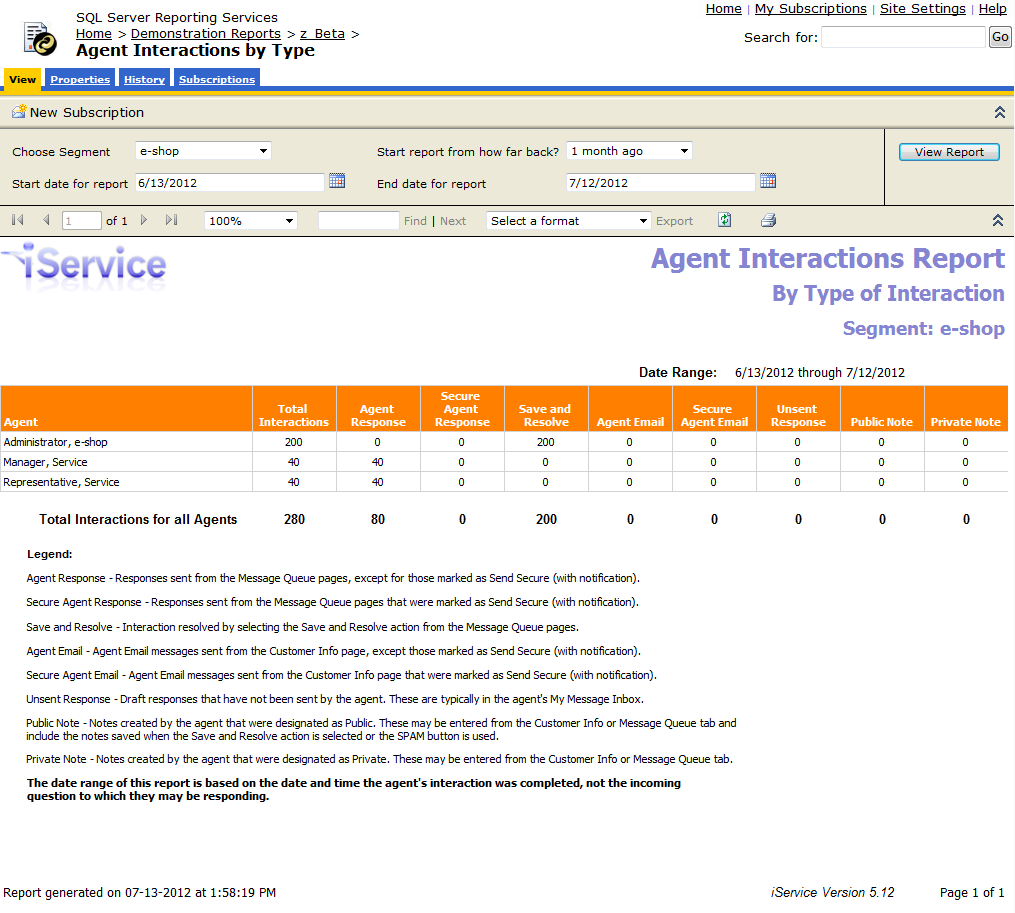Click the Public Note column header

882,409
